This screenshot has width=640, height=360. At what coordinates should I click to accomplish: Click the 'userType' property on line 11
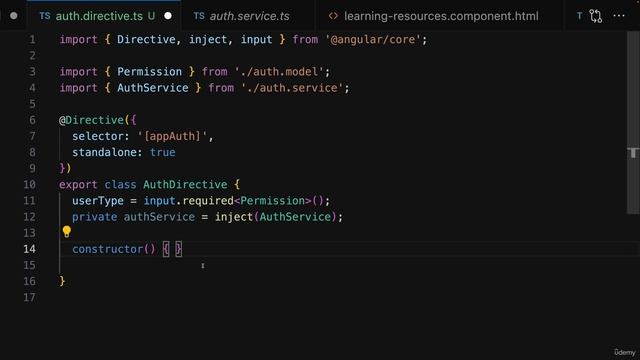(98, 201)
